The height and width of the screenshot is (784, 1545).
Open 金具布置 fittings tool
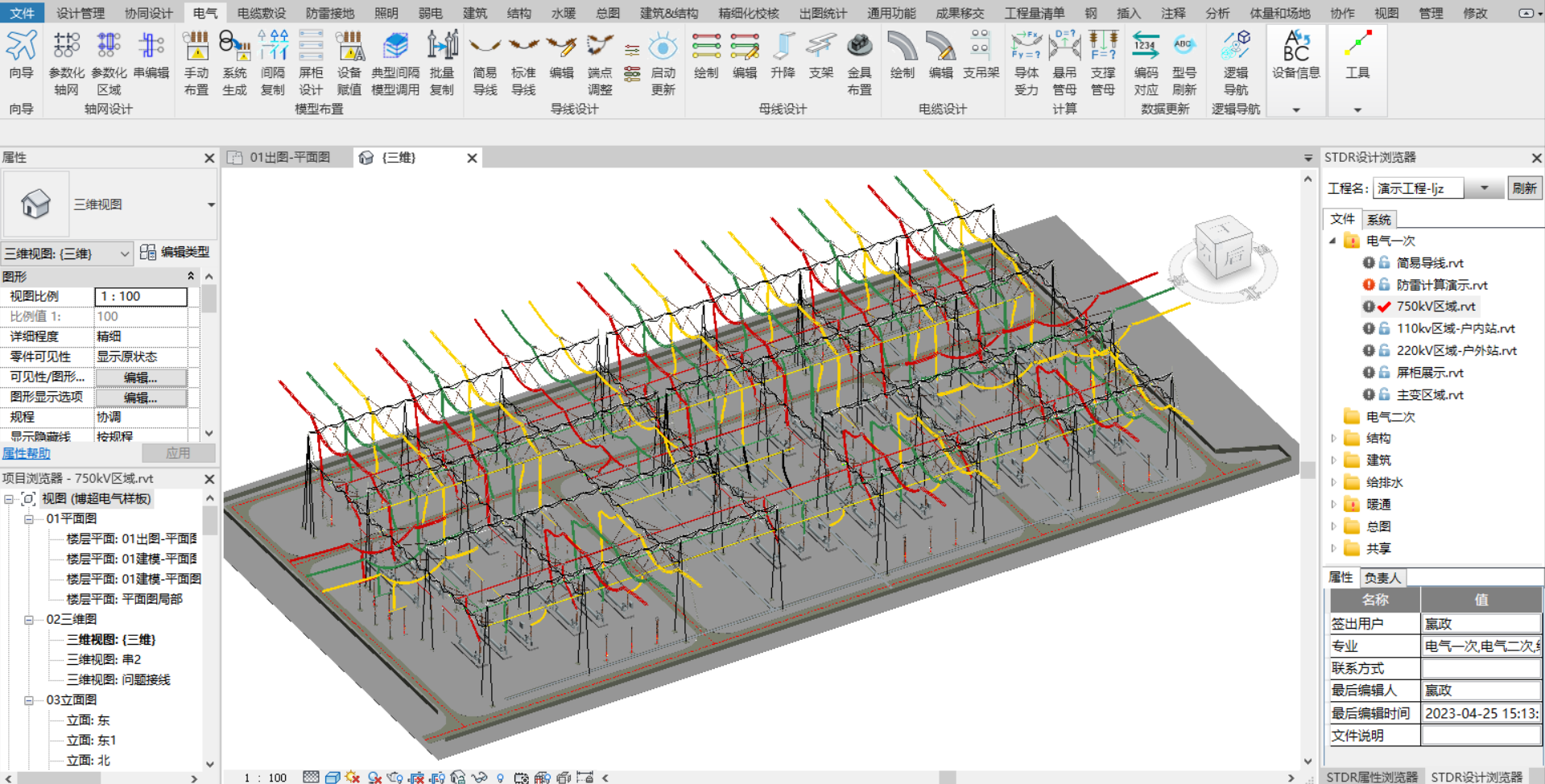(859, 63)
